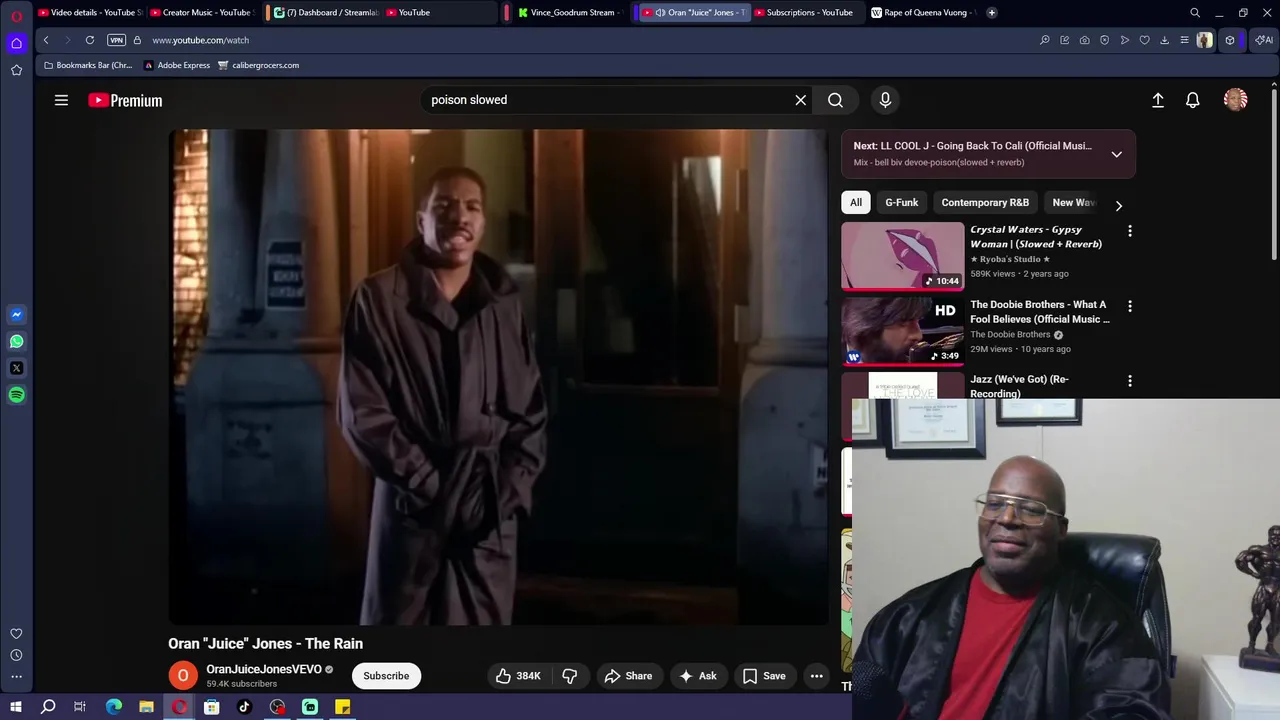Screen dimensions: 1280x720
Task: Switch to Subscriptions YouTube tab
Action: 805,13
